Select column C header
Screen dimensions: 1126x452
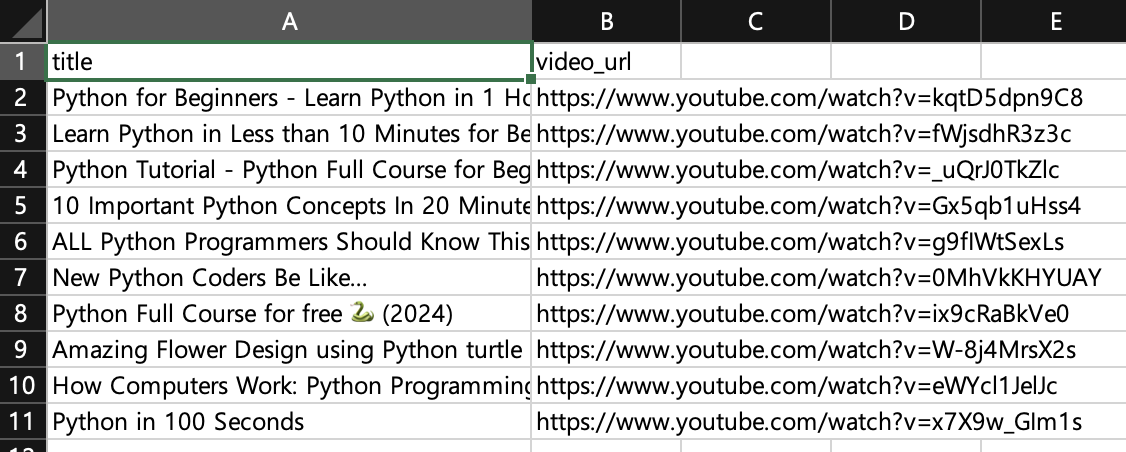pos(755,21)
